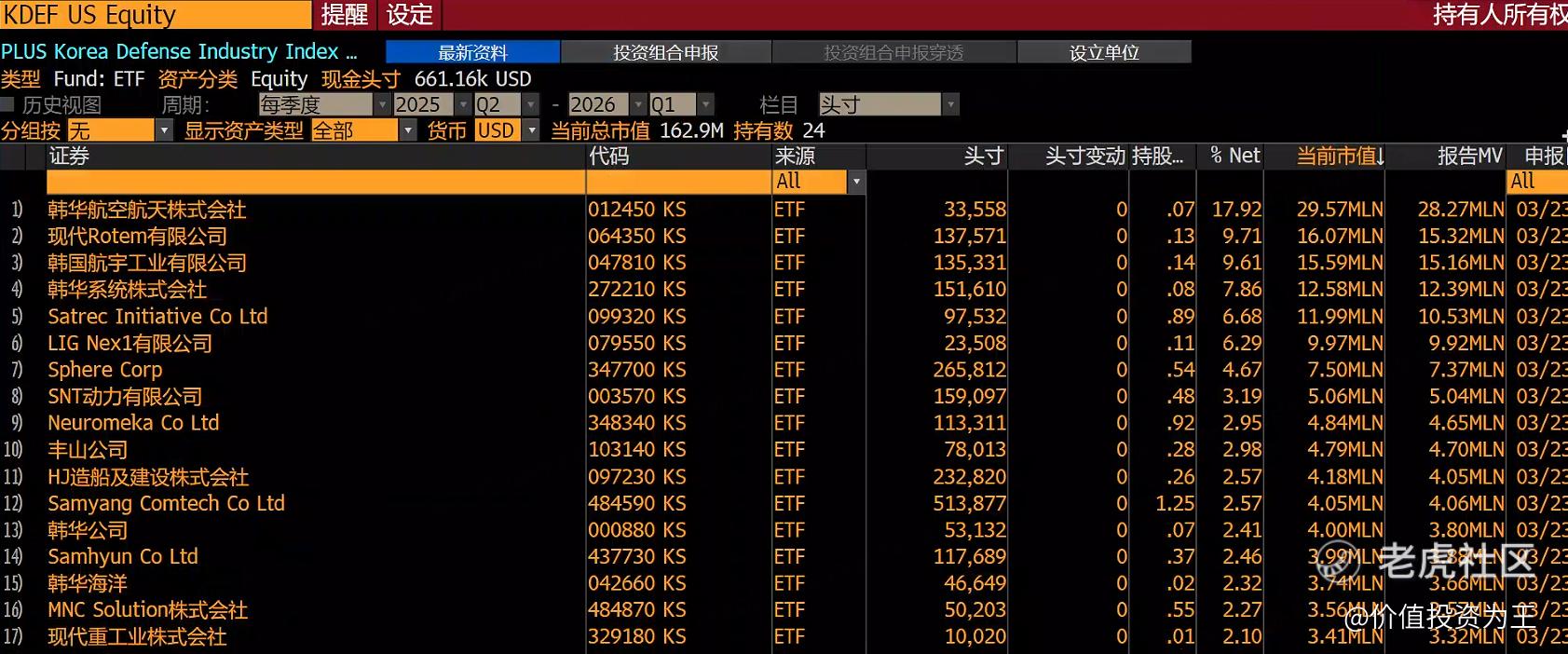Click position value 33,558
The width and height of the screenshot is (1568, 654).
click(975, 210)
